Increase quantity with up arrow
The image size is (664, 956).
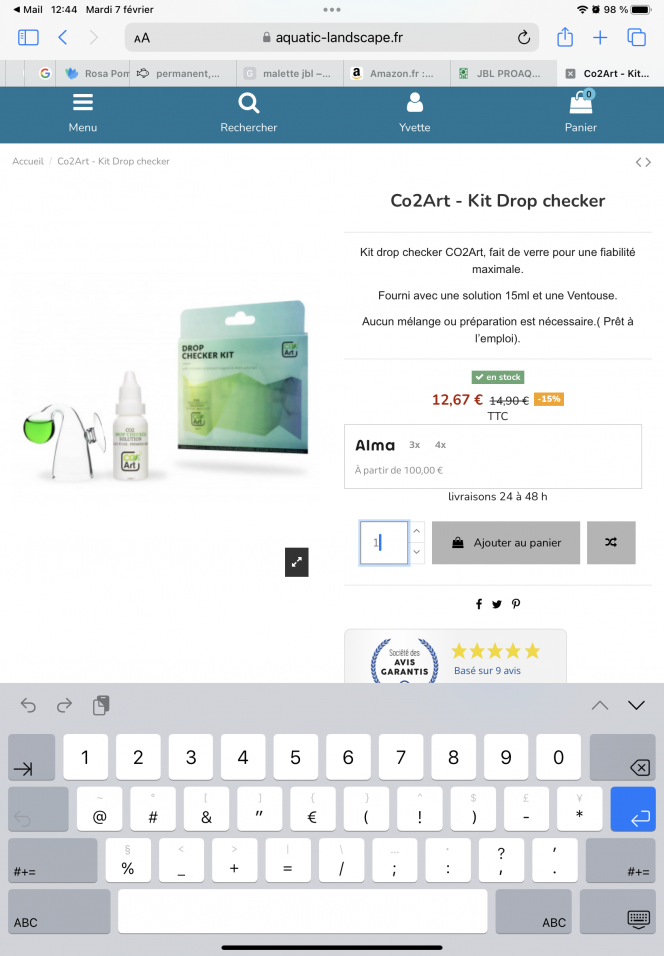416,531
